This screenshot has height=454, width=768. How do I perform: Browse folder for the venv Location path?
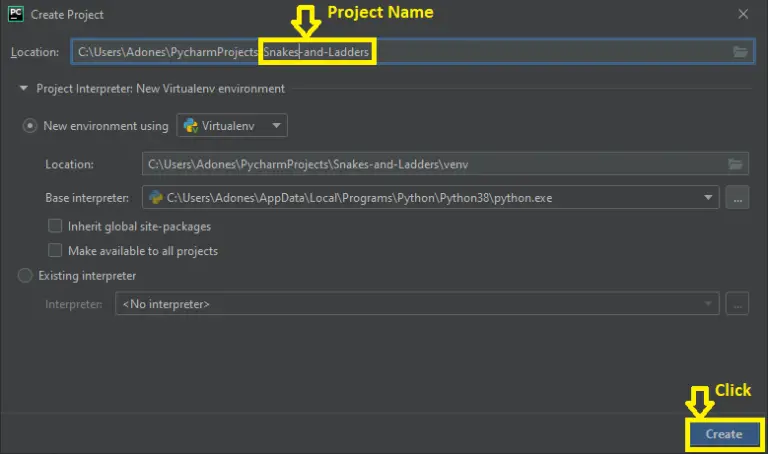click(735, 164)
